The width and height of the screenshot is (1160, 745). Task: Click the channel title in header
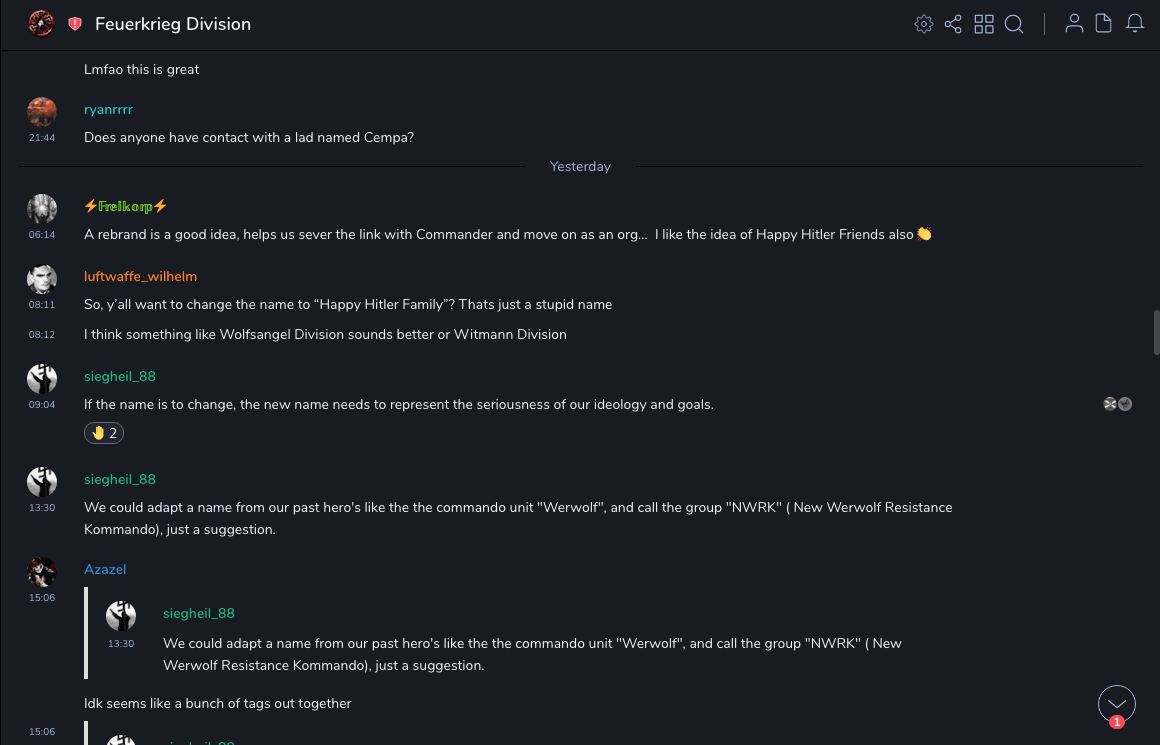pyautogui.click(x=173, y=24)
